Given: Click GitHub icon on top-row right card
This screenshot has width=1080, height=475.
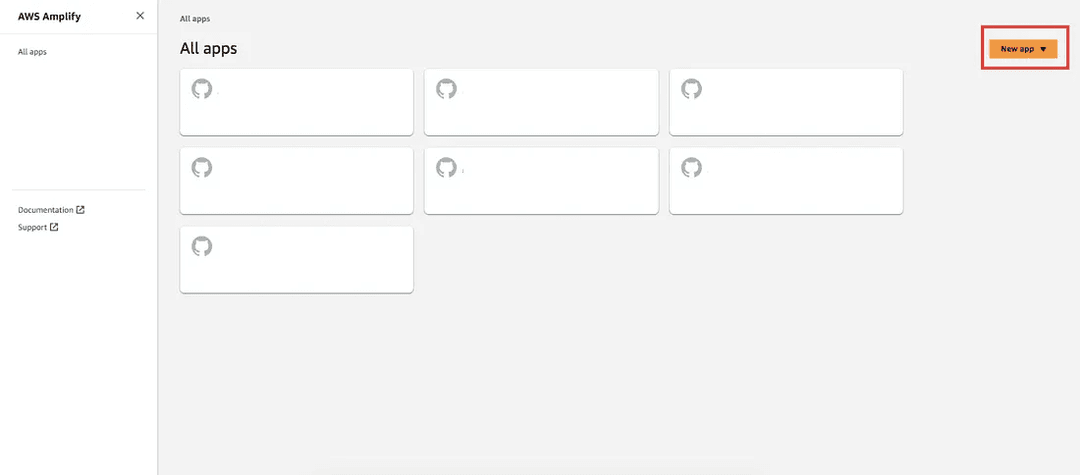Looking at the screenshot, I should tap(691, 89).
